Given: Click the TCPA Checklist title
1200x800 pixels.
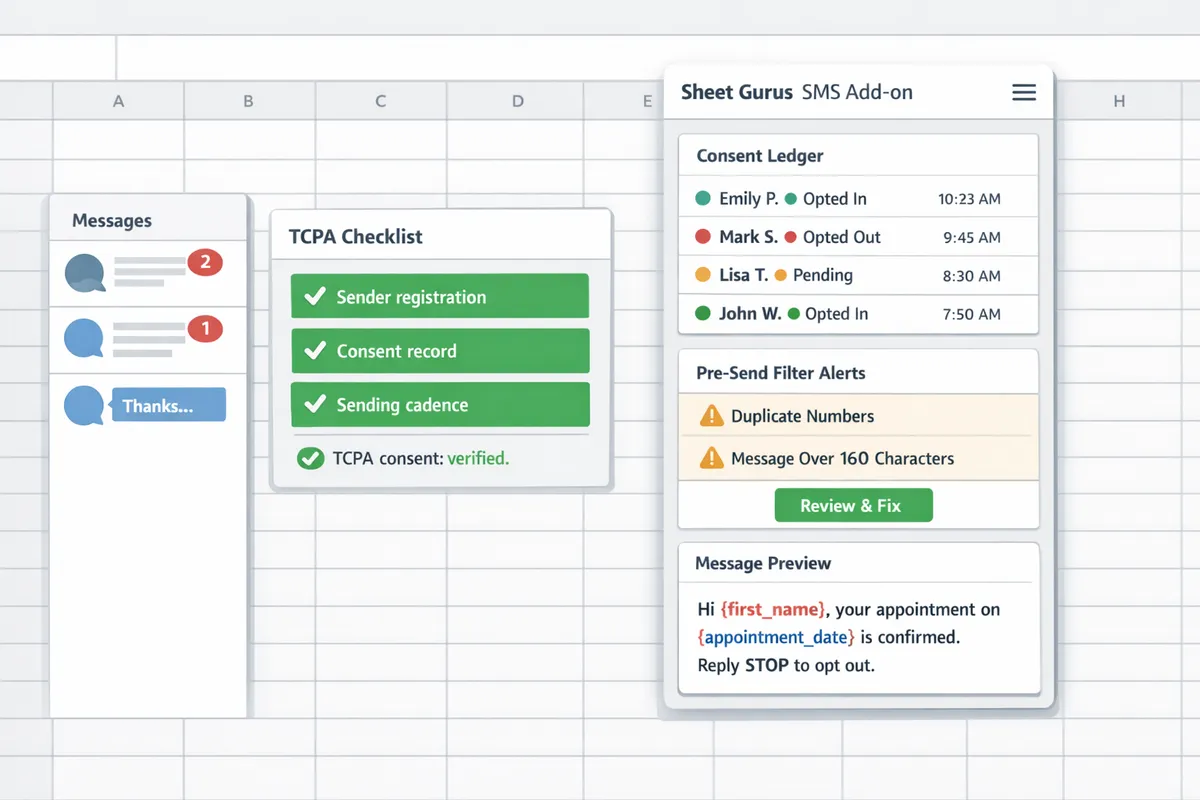Looking at the screenshot, I should coord(356,237).
